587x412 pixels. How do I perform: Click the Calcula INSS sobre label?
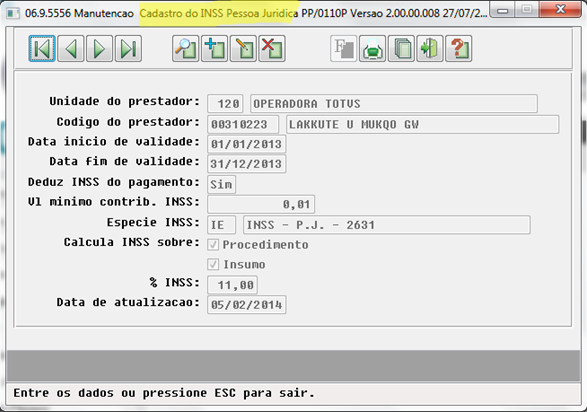pyautogui.click(x=132, y=242)
